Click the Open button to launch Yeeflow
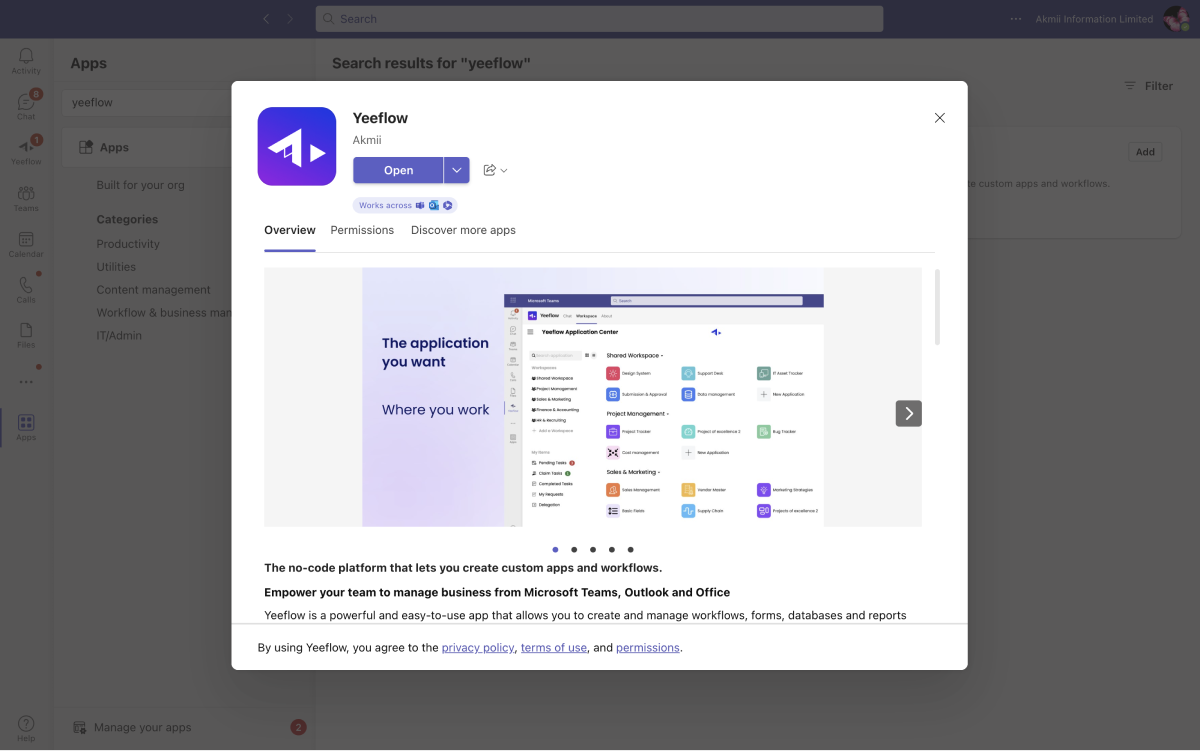Image resolution: width=1200 pixels, height=751 pixels. 397,170
